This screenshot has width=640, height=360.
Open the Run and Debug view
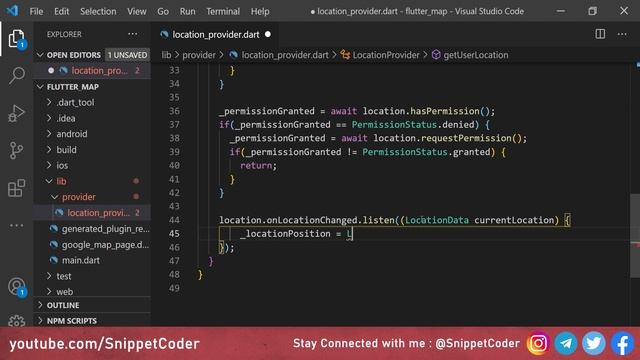tap(16, 113)
